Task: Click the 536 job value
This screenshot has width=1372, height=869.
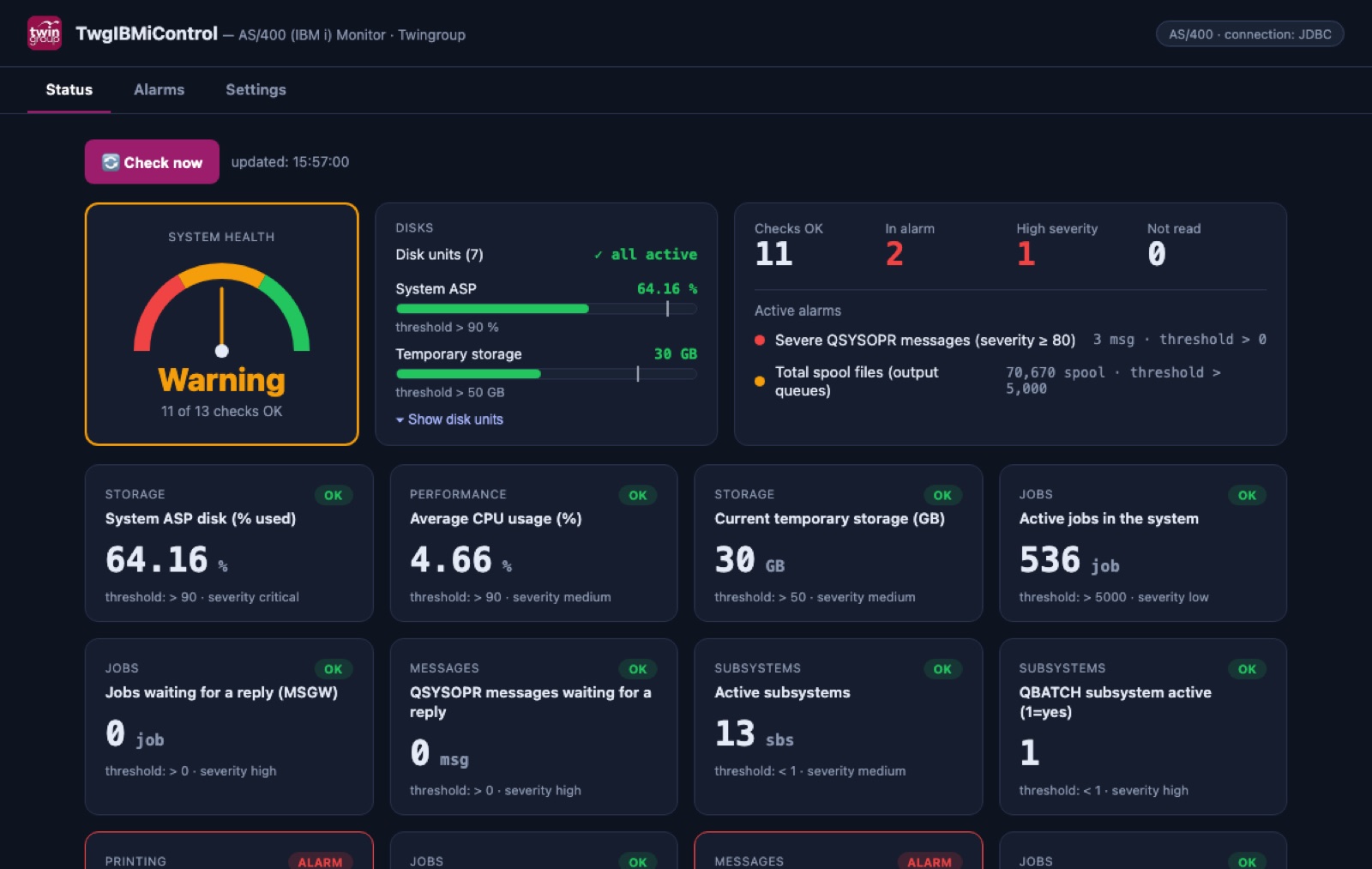Action: tap(1069, 561)
